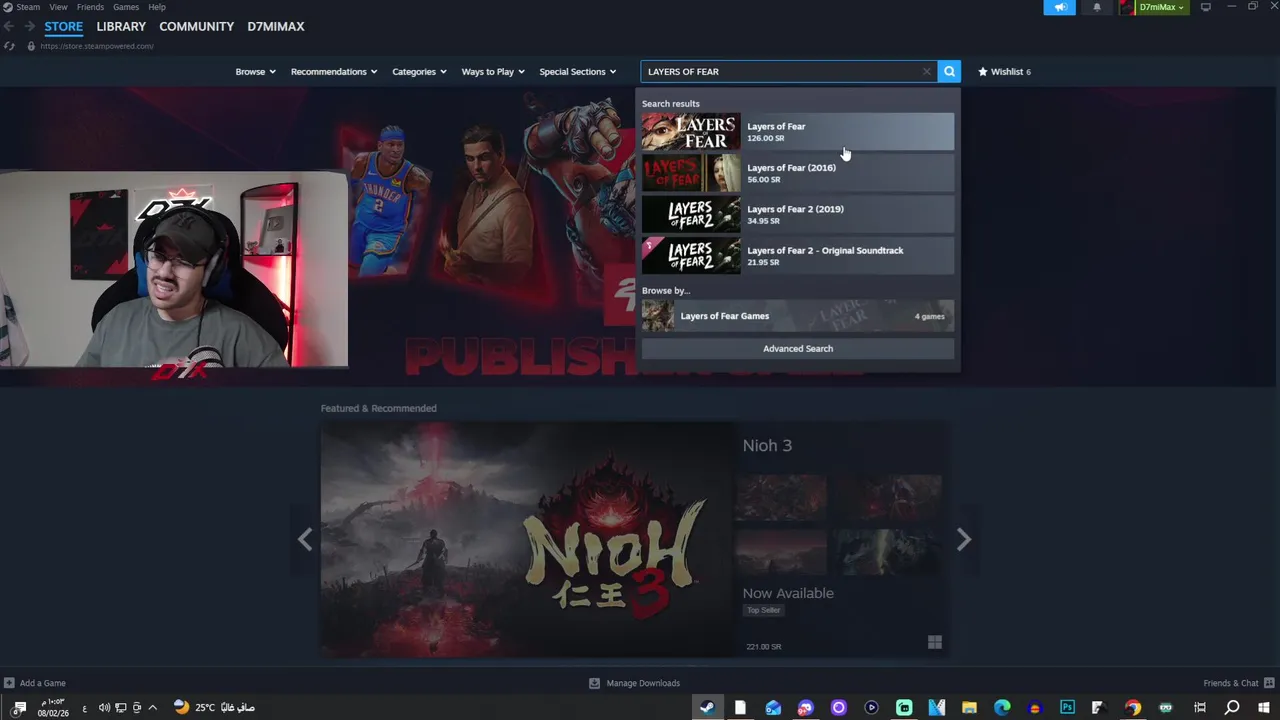This screenshot has height=720, width=1280.
Task: Click the Wishlist star icon
Action: point(983,71)
